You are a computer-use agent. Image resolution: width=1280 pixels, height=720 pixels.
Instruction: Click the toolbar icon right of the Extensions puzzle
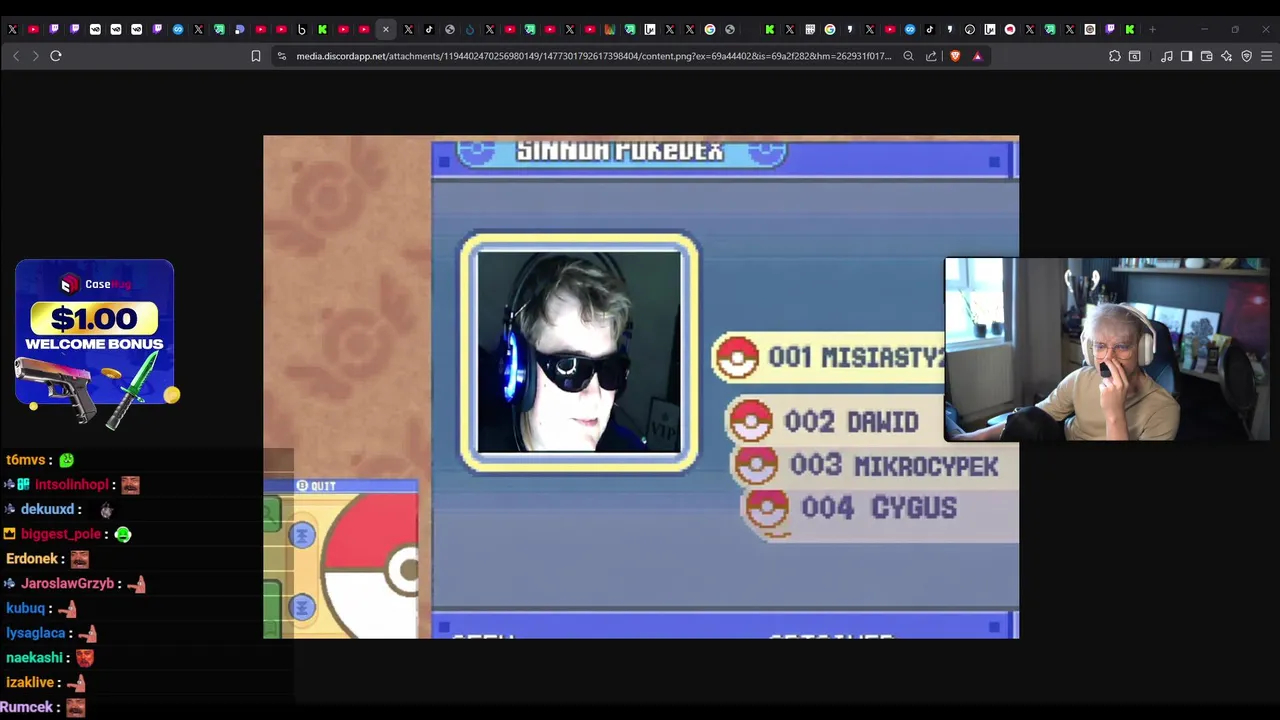click(1135, 56)
